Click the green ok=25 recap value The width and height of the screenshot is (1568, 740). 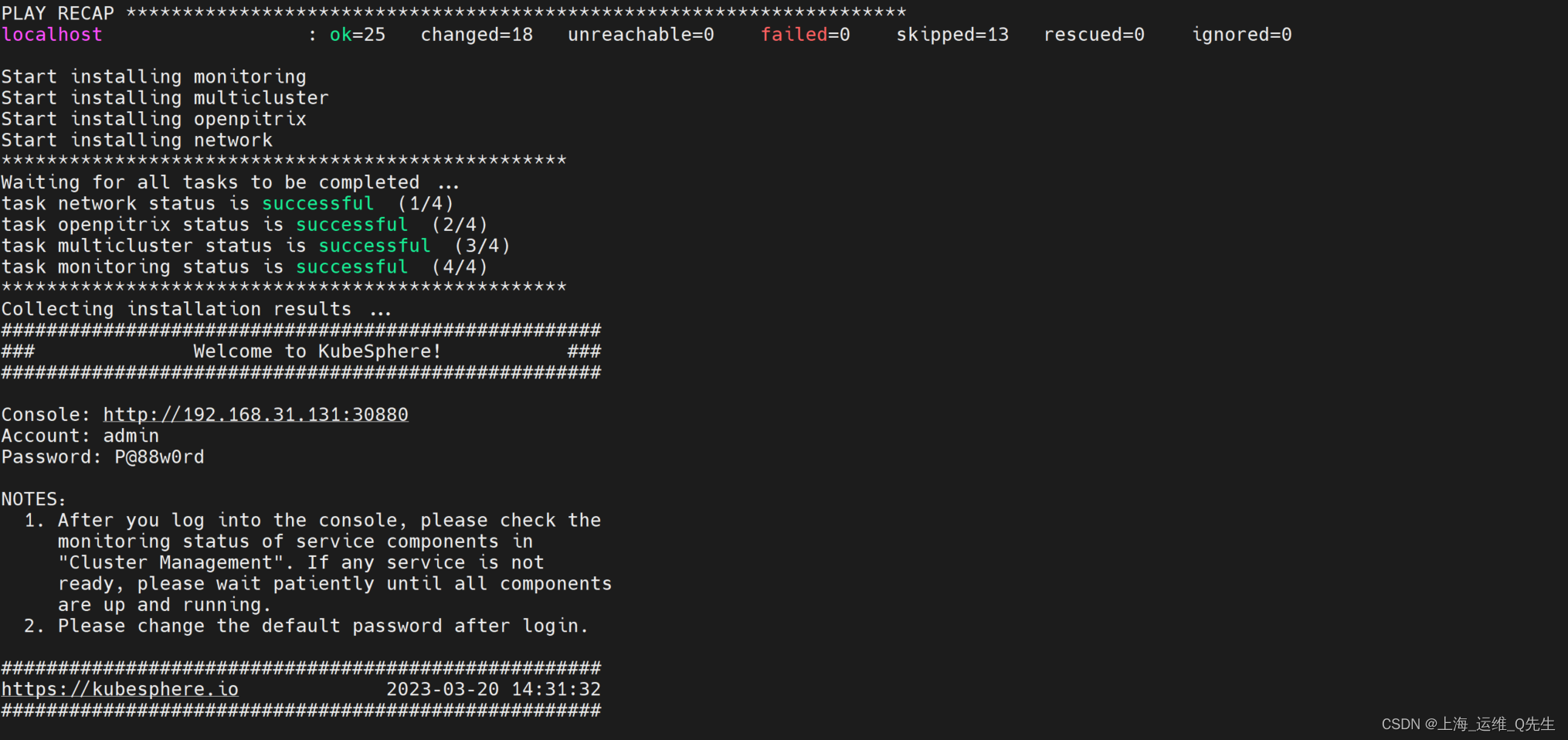[358, 35]
